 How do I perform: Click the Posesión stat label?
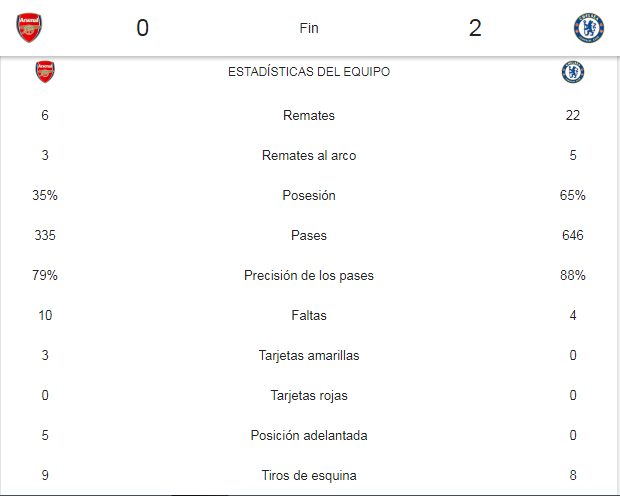[309, 195]
